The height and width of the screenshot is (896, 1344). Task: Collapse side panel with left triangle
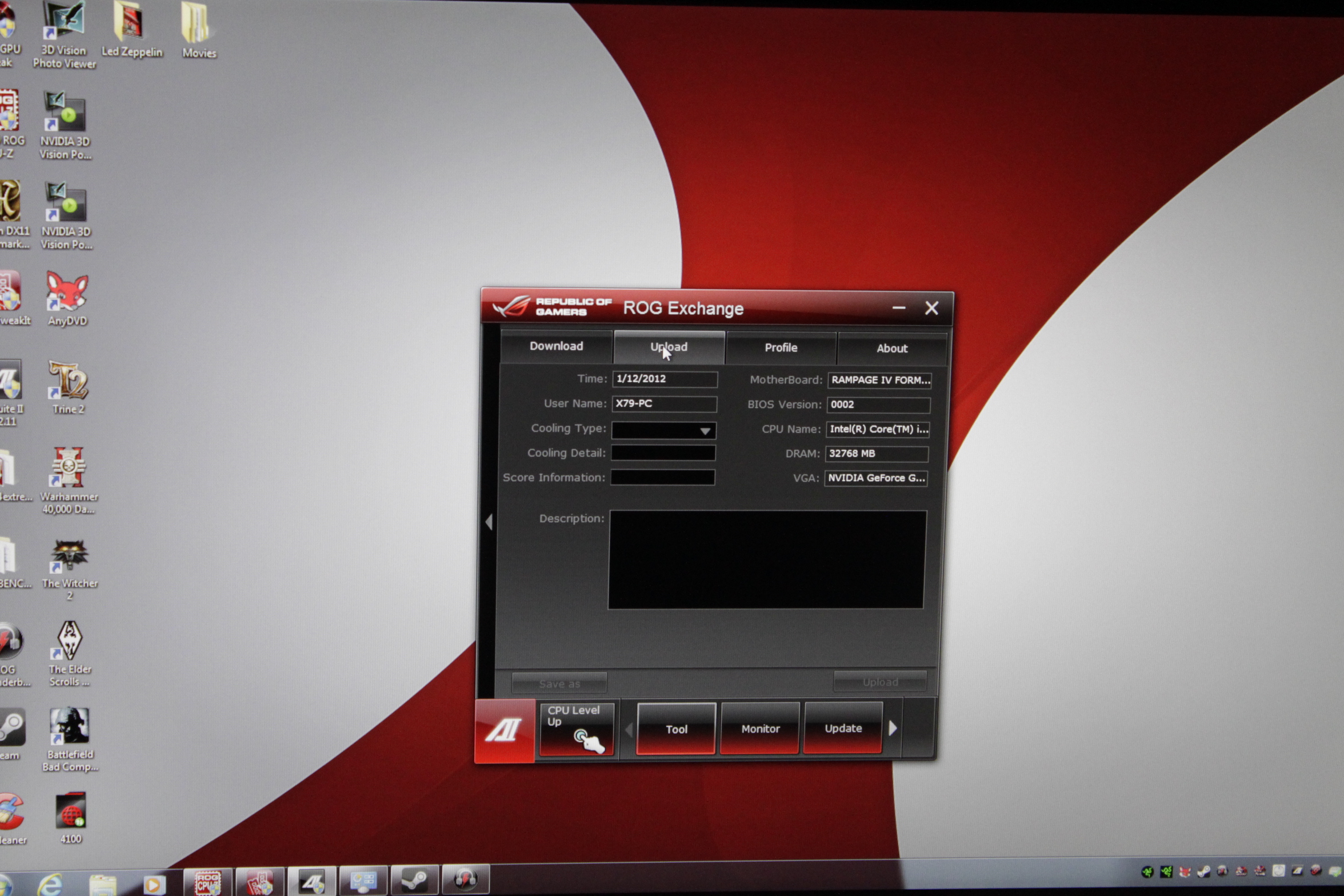[x=489, y=522]
